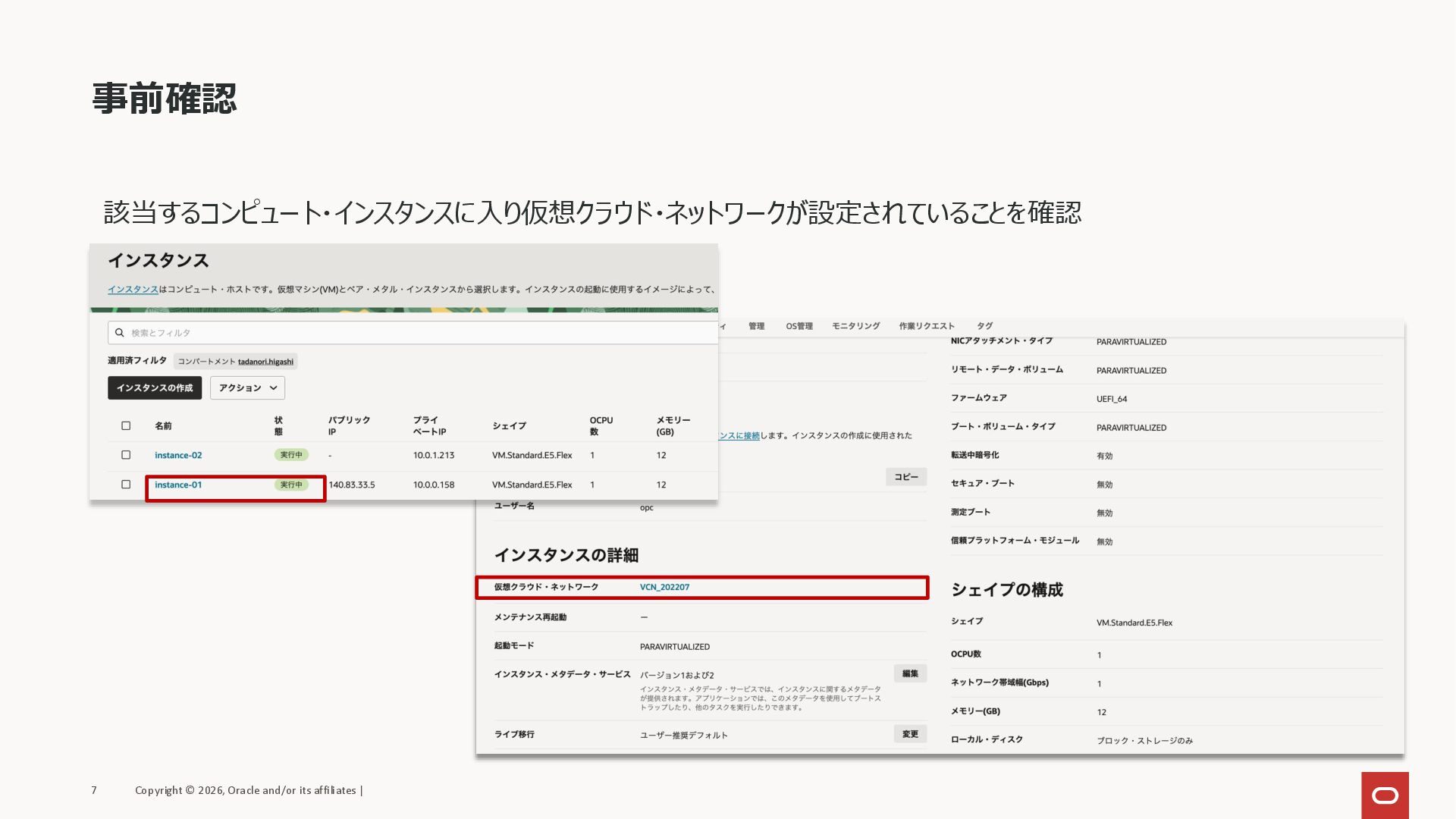Check the instance-01 row checkbox
This screenshot has height=819, width=1456.
126,485
